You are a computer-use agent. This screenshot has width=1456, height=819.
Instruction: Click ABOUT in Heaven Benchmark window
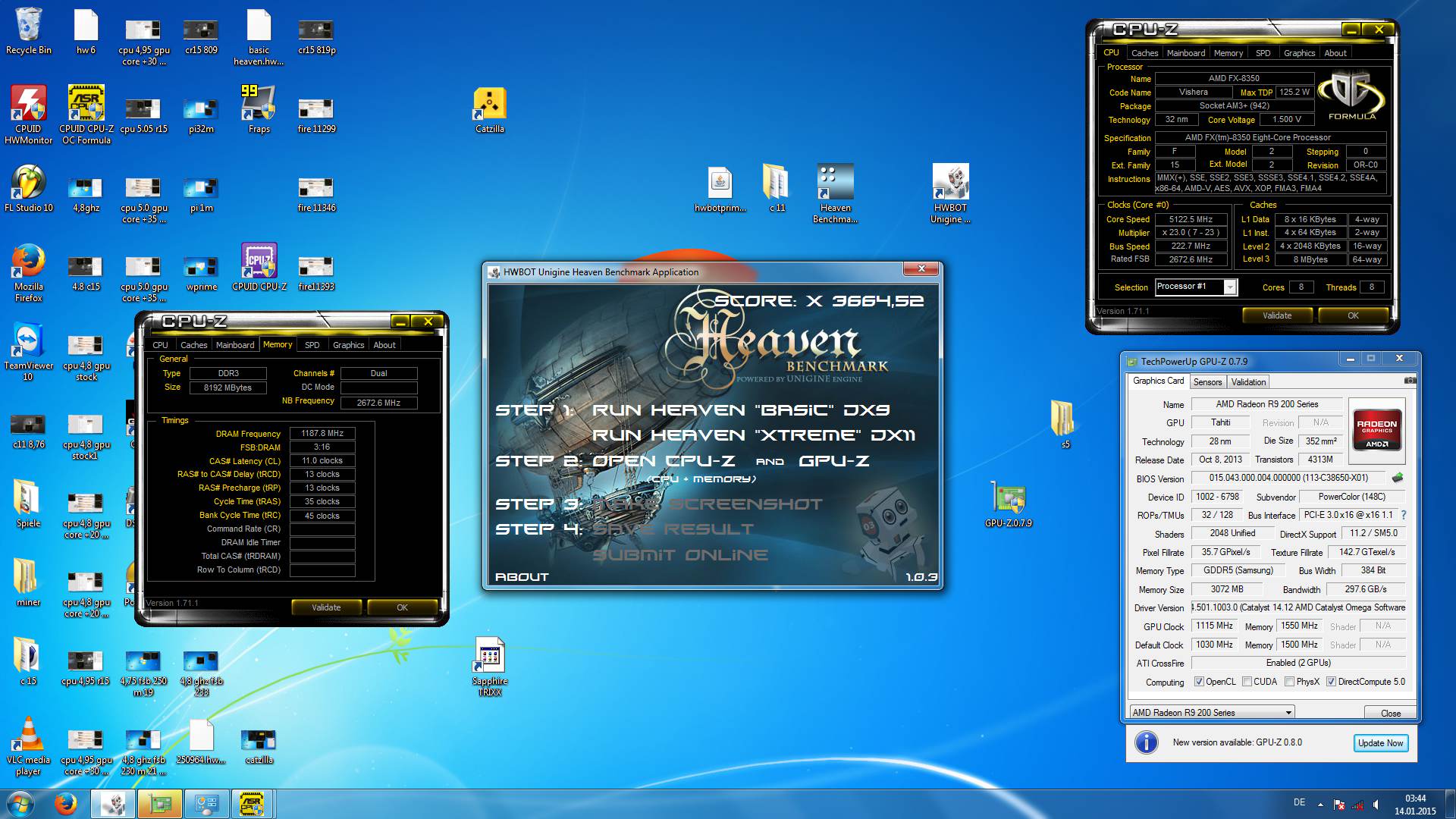pyautogui.click(x=522, y=577)
